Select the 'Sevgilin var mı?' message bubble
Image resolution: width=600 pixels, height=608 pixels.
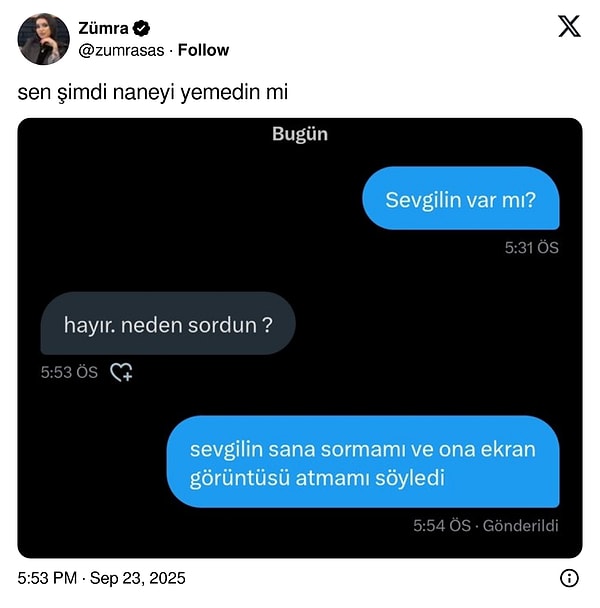click(x=461, y=198)
